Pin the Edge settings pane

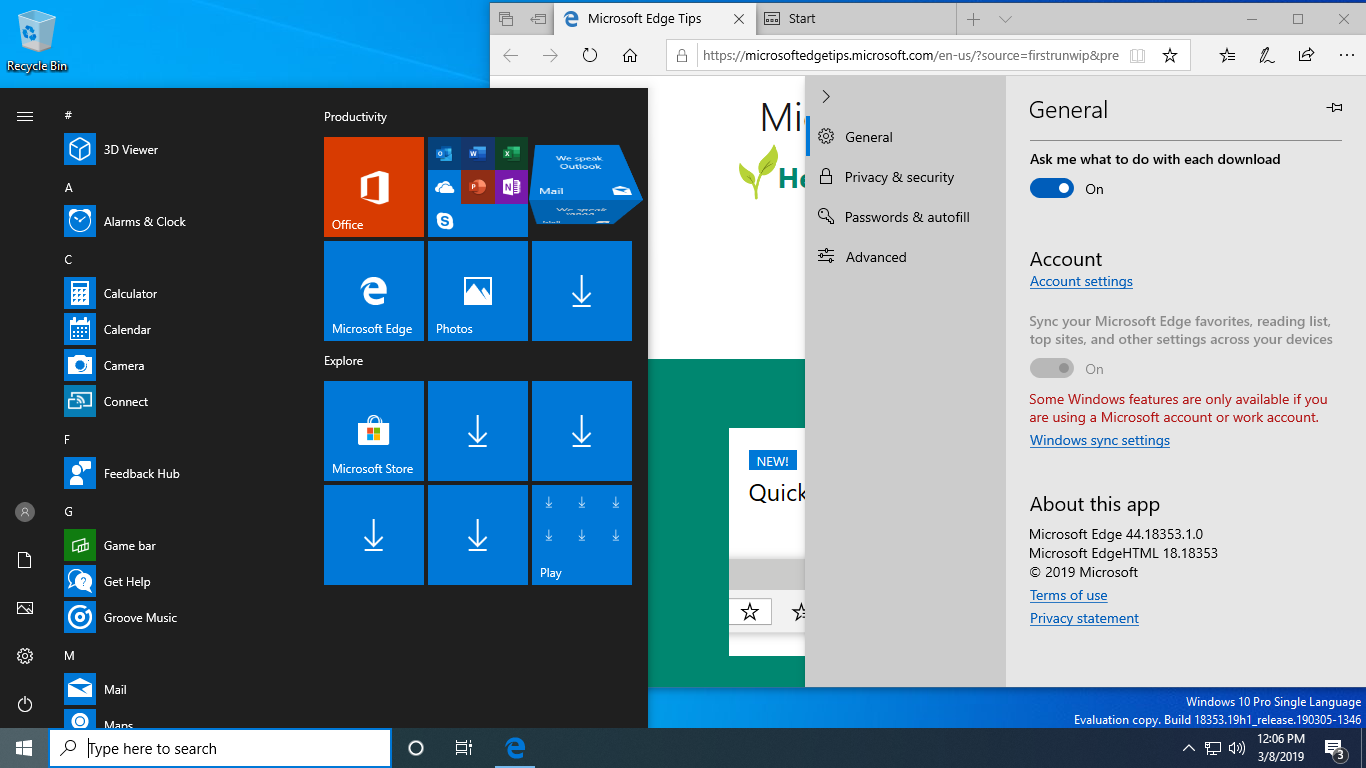tap(1334, 108)
